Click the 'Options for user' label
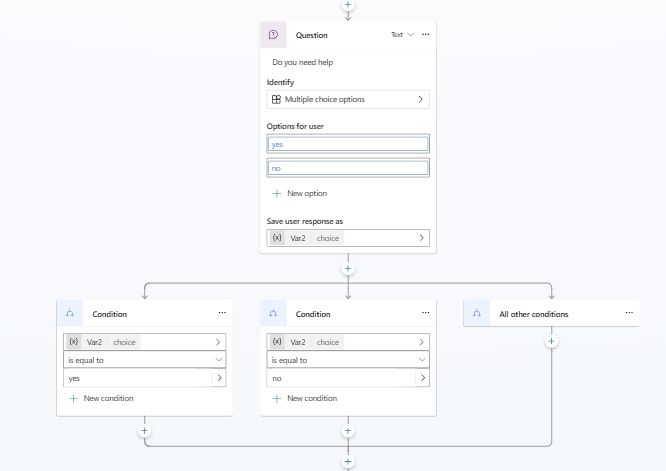The width and height of the screenshot is (666, 471). click(x=295, y=126)
